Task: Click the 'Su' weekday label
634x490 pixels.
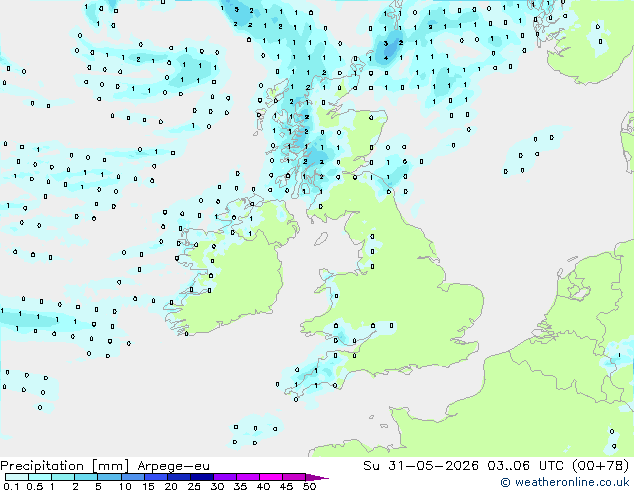Action: click(x=371, y=465)
